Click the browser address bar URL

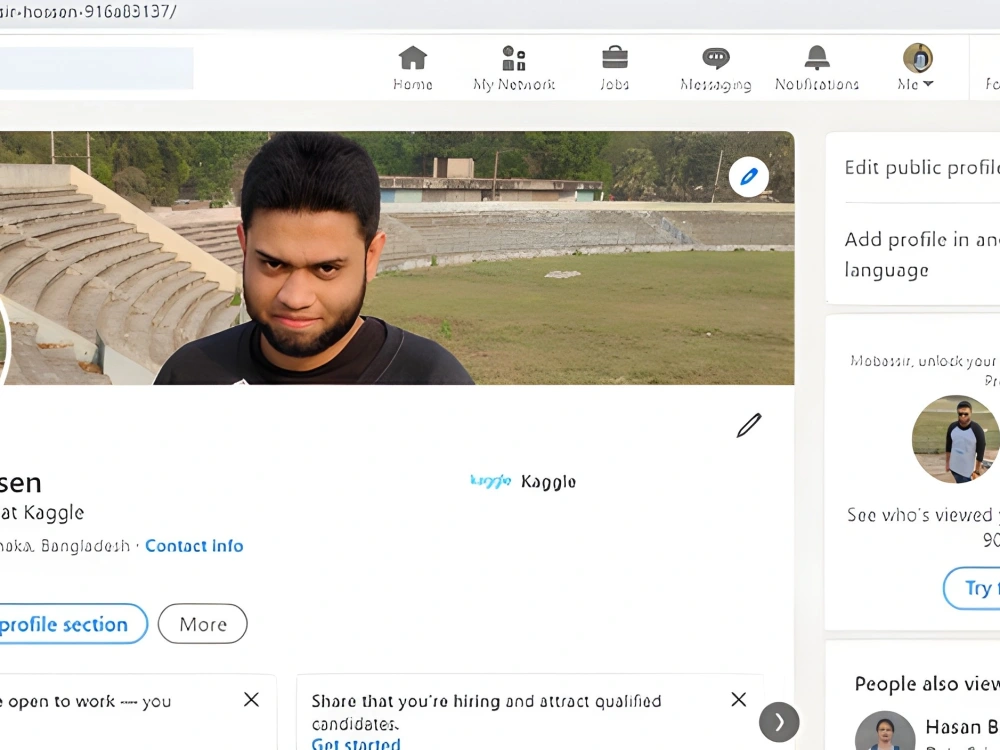89,11
